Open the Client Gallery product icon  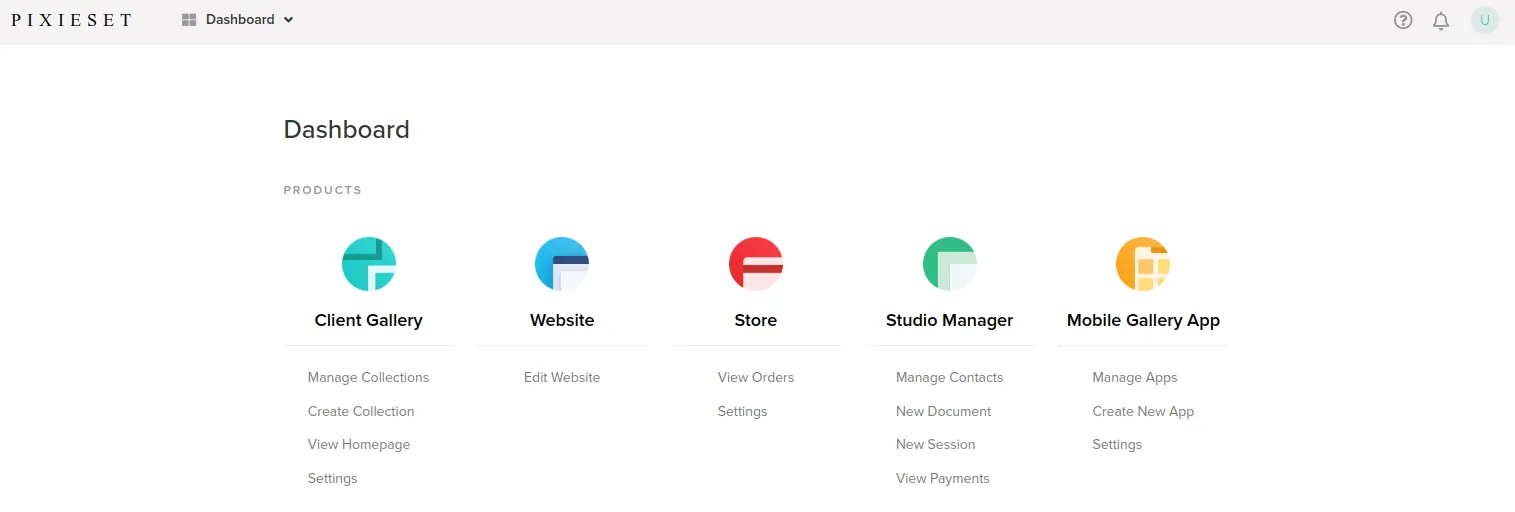369,264
